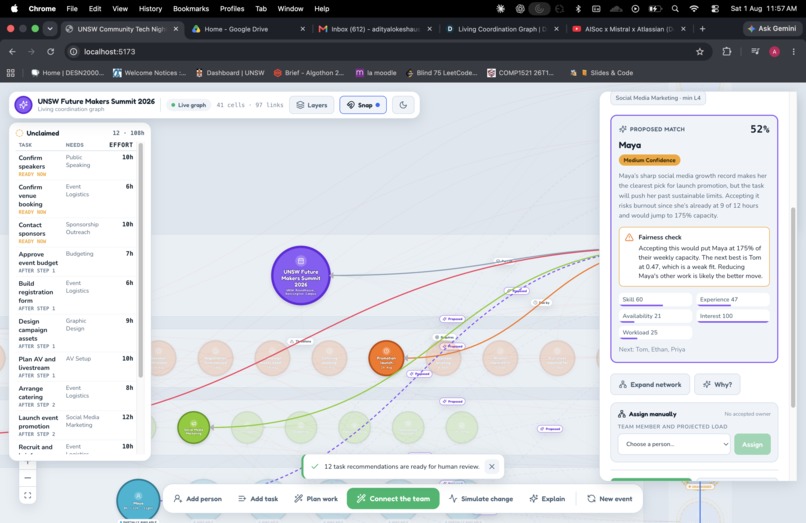
Task: Click the Live graph status pill
Action: tap(189, 105)
